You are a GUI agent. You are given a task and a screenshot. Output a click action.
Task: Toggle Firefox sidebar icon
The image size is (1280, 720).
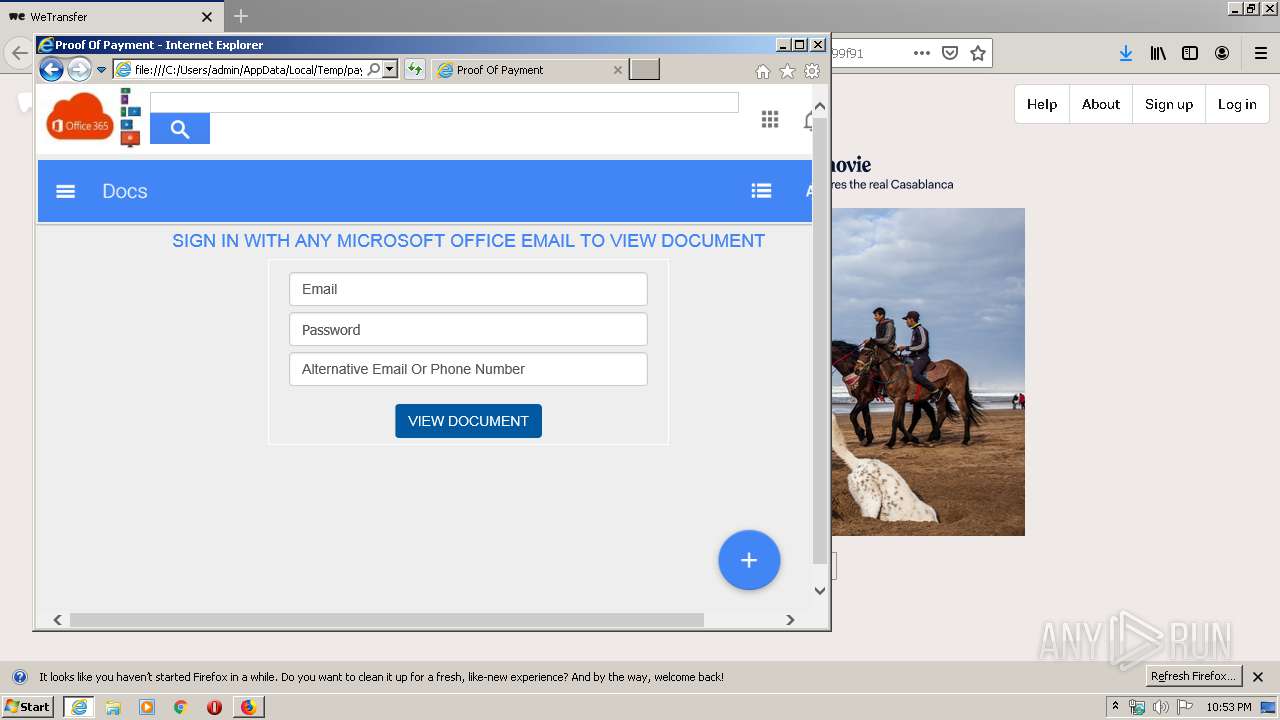click(1190, 53)
